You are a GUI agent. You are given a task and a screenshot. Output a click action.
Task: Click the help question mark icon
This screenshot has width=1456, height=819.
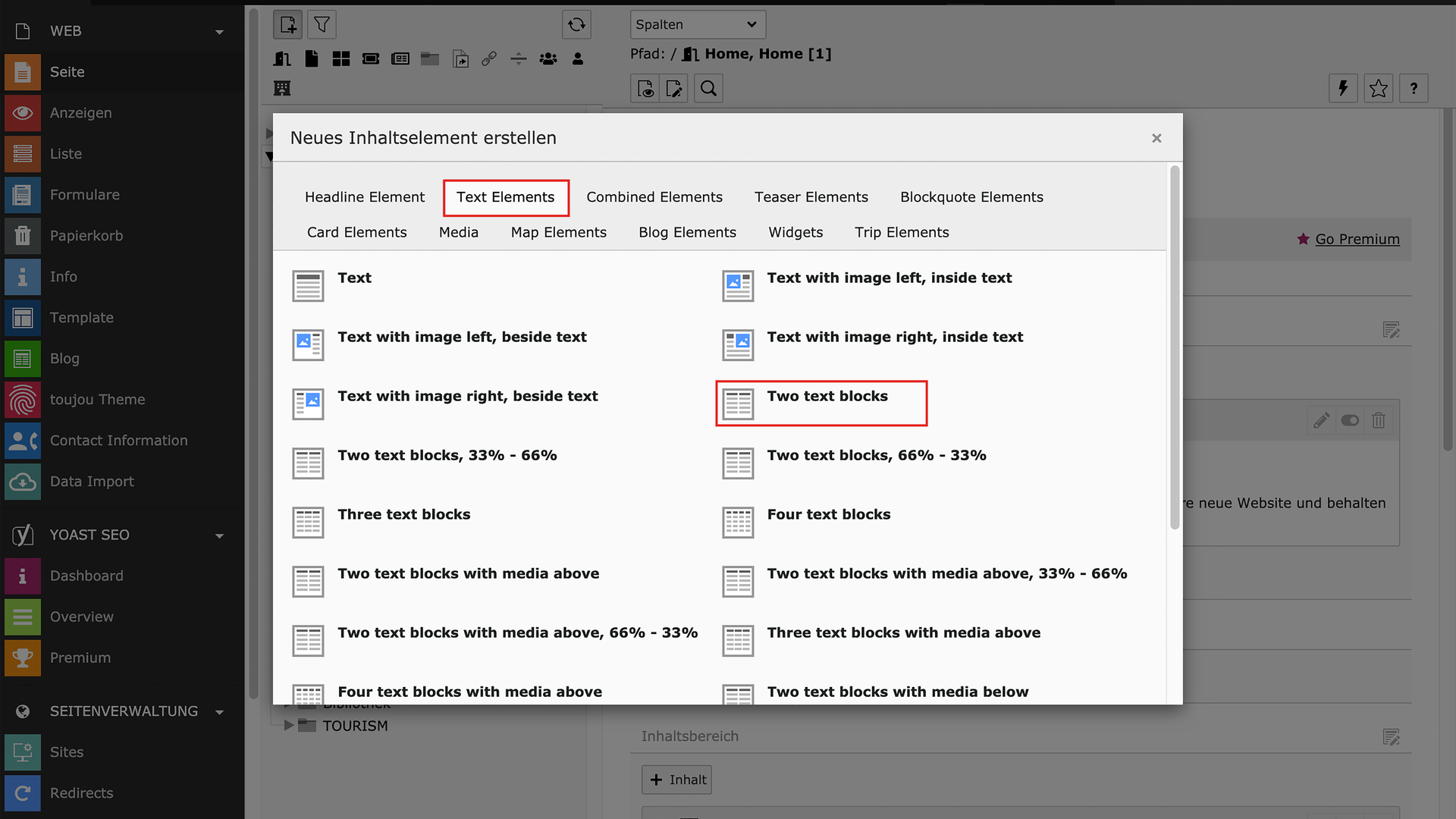coord(1414,88)
